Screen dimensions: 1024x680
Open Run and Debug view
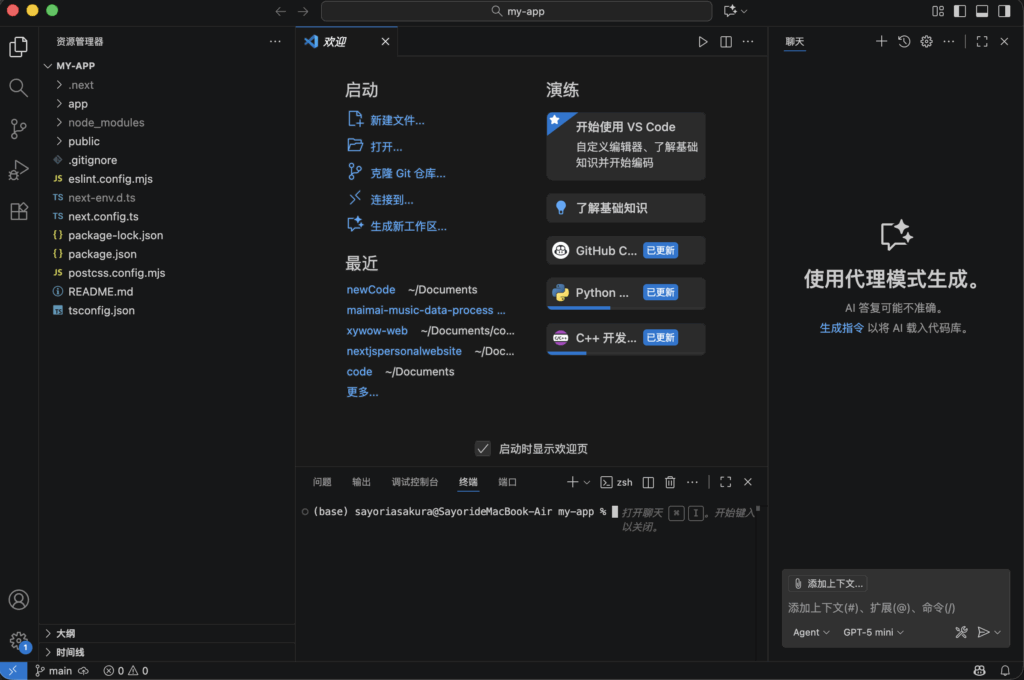18,170
